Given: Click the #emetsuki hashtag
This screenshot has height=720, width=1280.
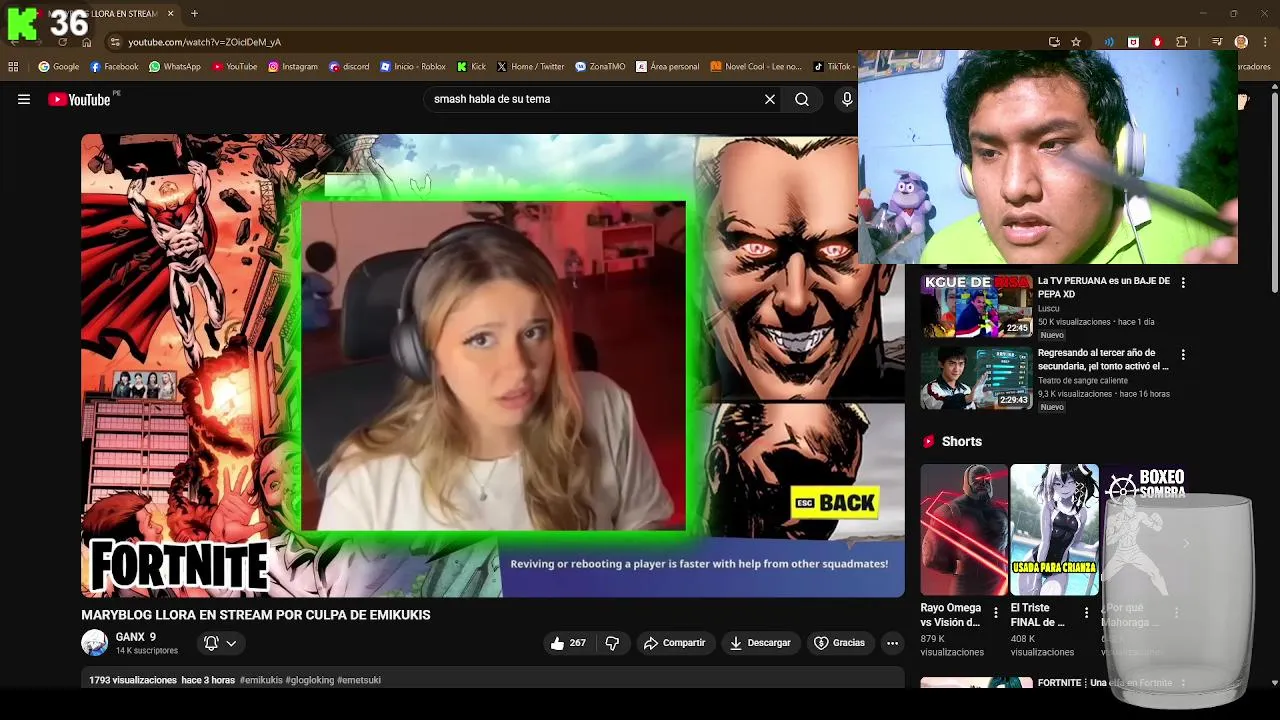Looking at the screenshot, I should pyautogui.click(x=359, y=680).
